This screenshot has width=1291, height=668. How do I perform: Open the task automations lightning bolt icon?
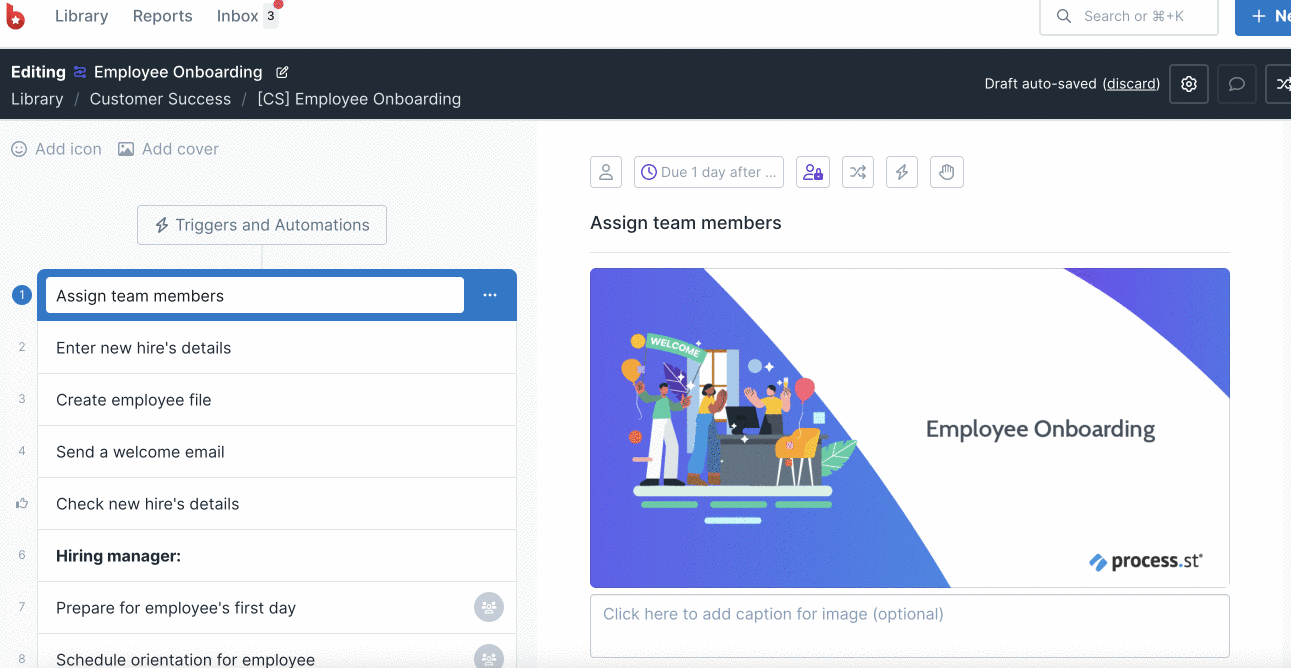pos(902,172)
